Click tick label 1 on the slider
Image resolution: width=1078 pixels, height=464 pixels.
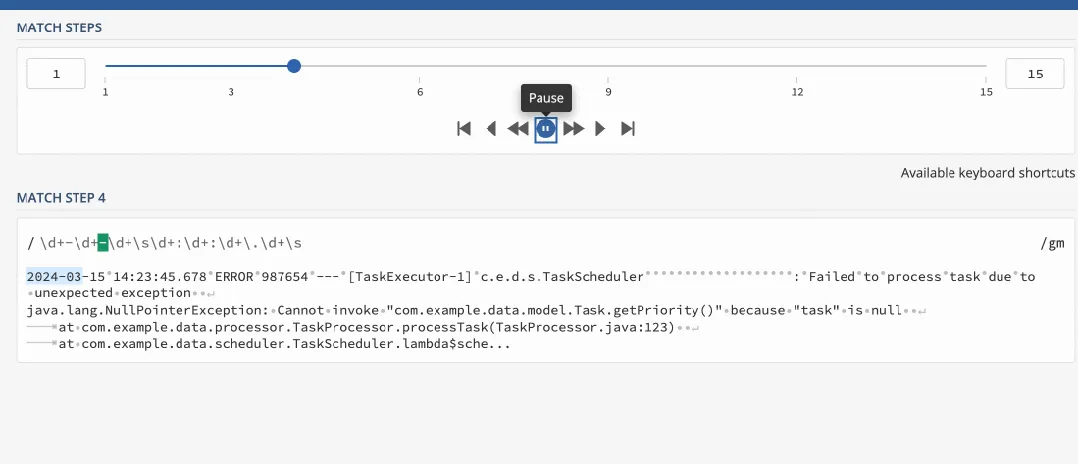(105, 92)
